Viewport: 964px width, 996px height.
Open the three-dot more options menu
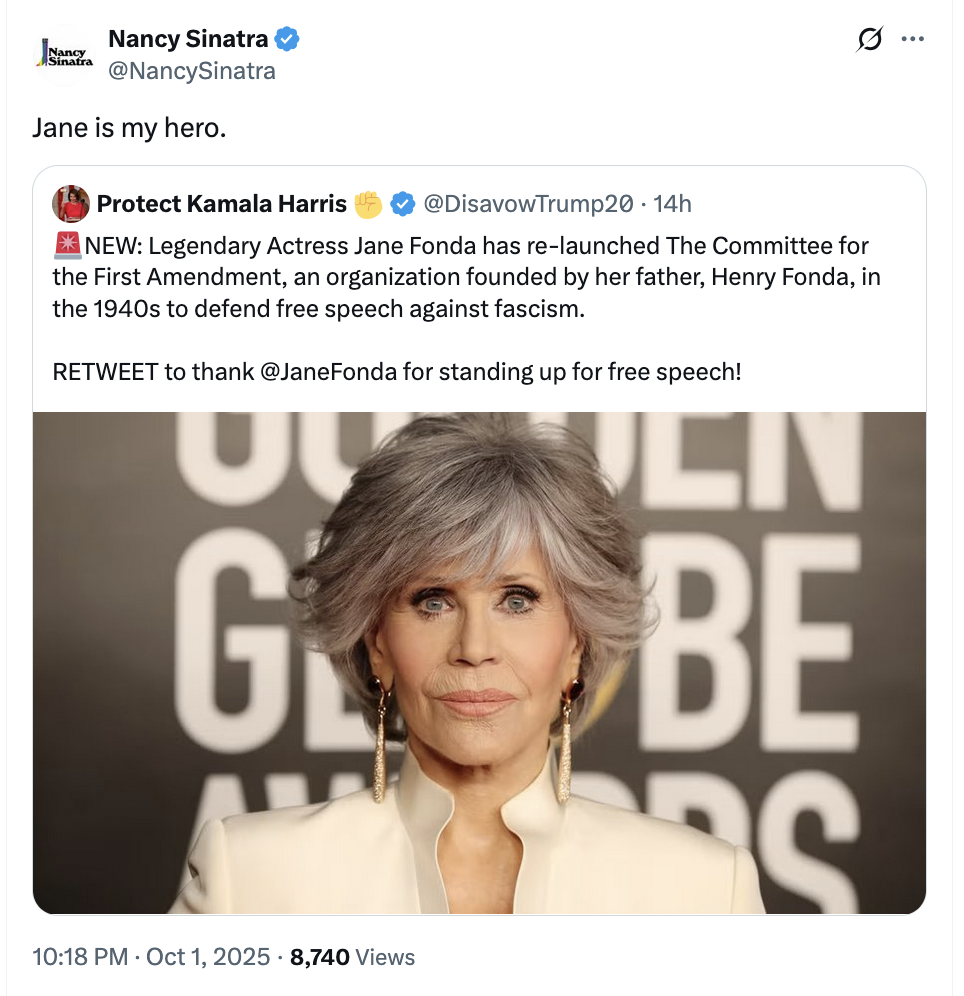(912, 40)
